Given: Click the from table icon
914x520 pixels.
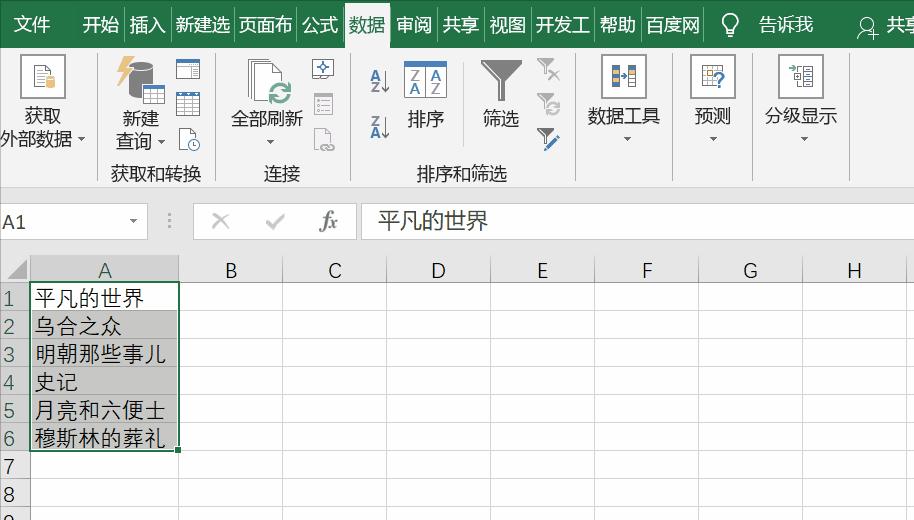Looking at the screenshot, I should tap(188, 103).
